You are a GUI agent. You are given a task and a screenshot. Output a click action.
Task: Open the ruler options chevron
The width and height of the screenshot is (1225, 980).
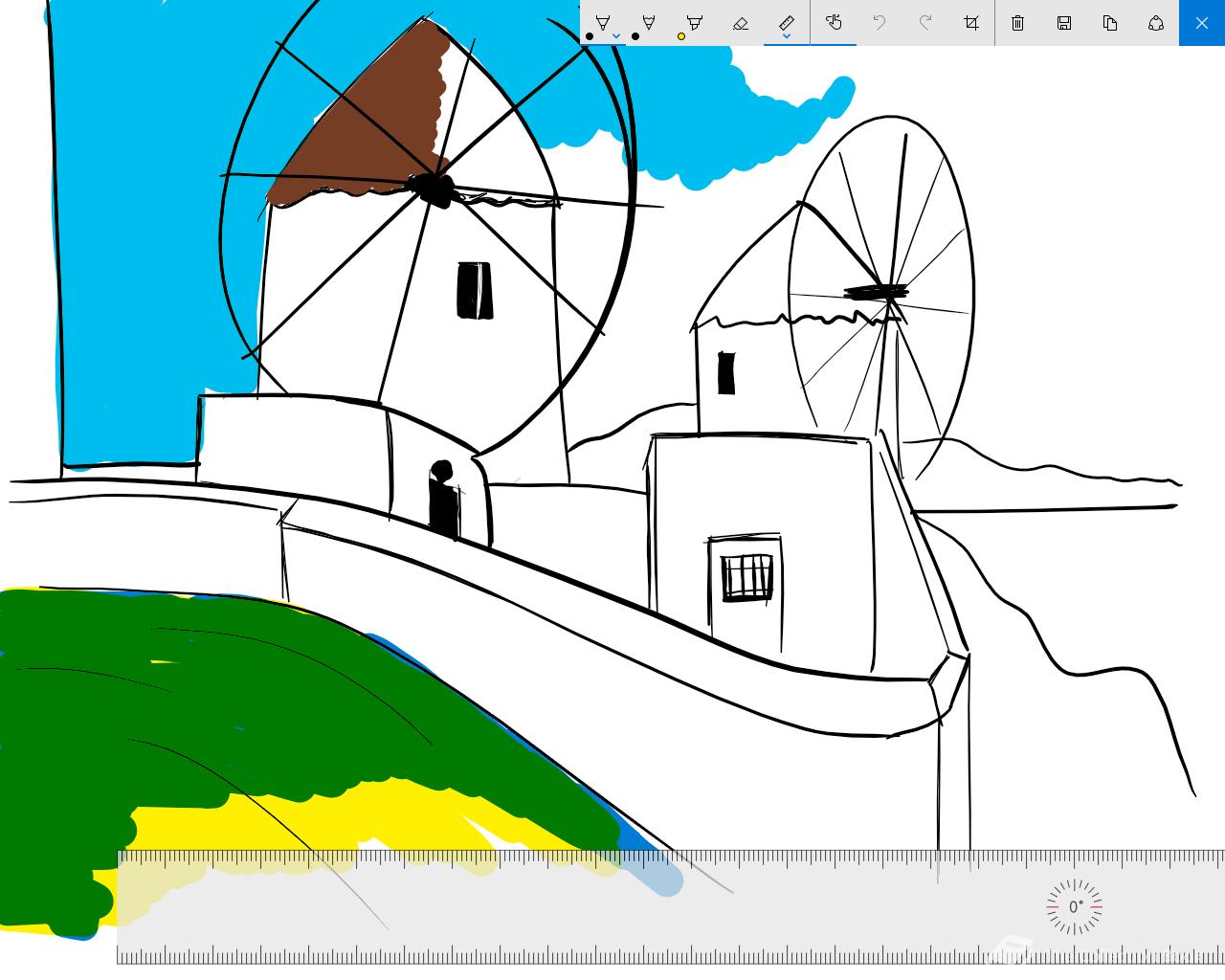[787, 36]
